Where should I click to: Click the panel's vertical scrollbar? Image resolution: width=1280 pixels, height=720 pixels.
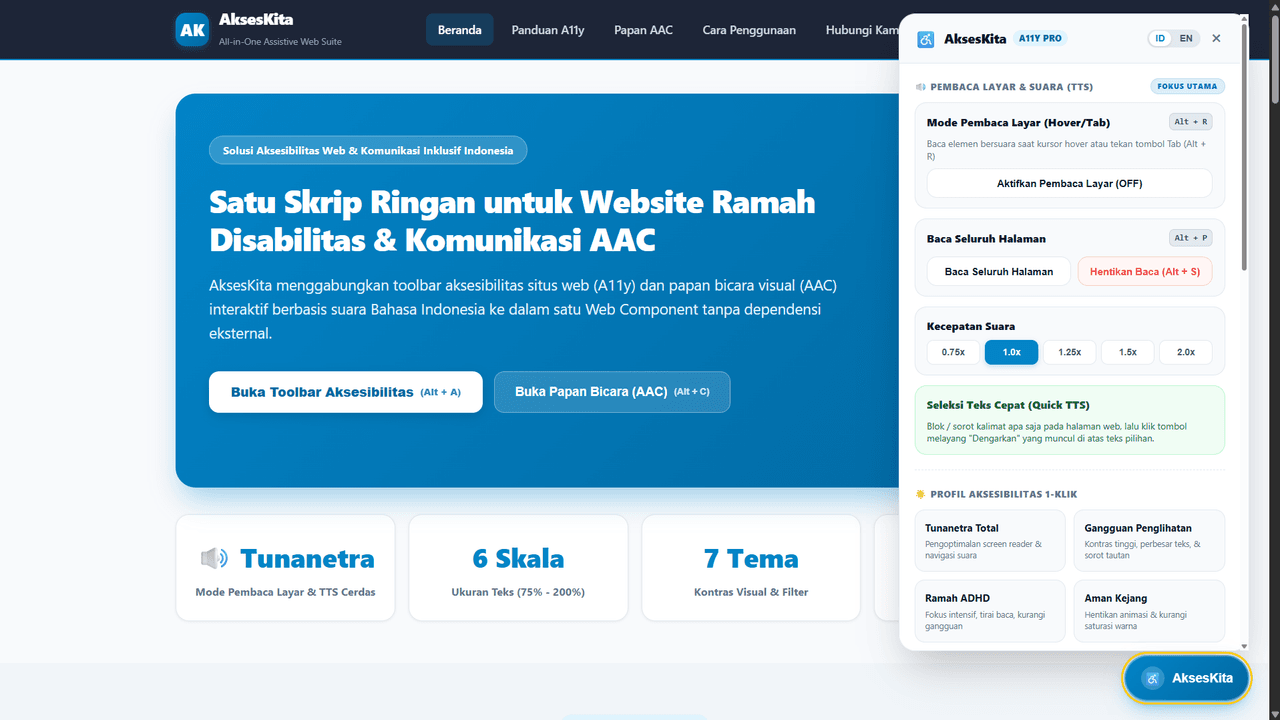click(1244, 145)
